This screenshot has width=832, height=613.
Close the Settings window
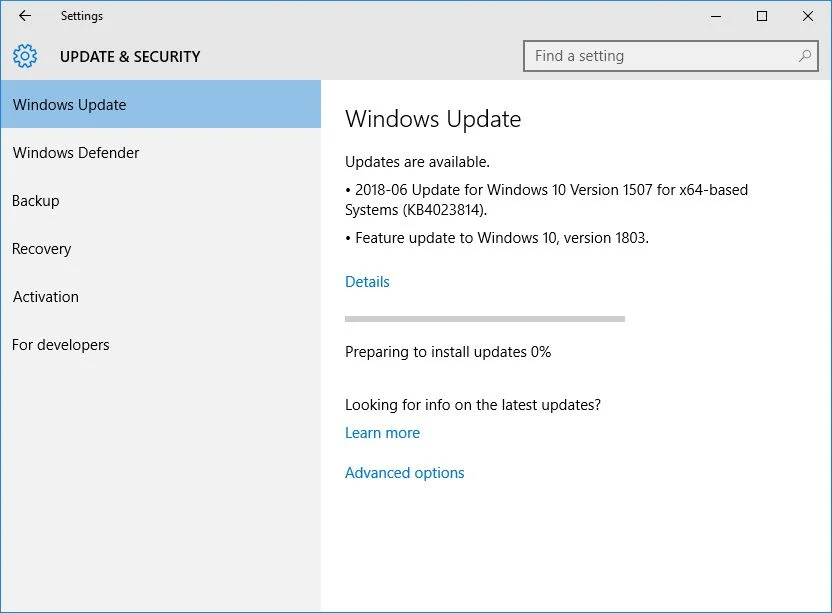[808, 16]
